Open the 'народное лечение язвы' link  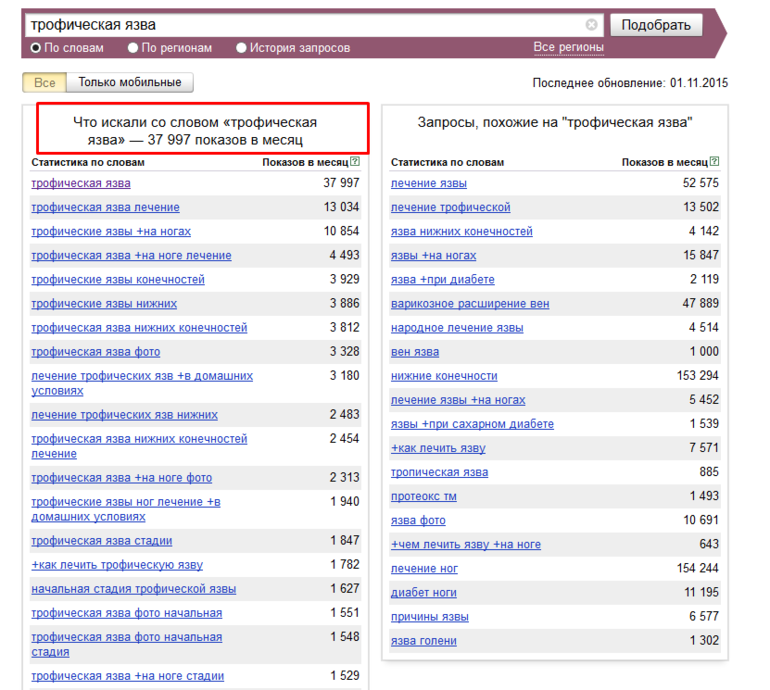456,328
